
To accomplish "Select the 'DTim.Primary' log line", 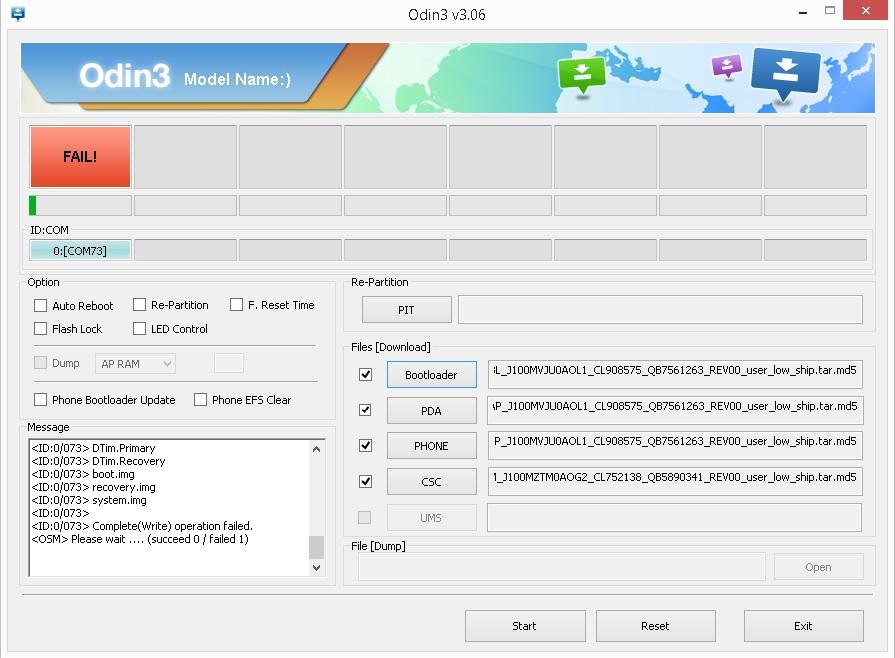I will click(x=94, y=448).
